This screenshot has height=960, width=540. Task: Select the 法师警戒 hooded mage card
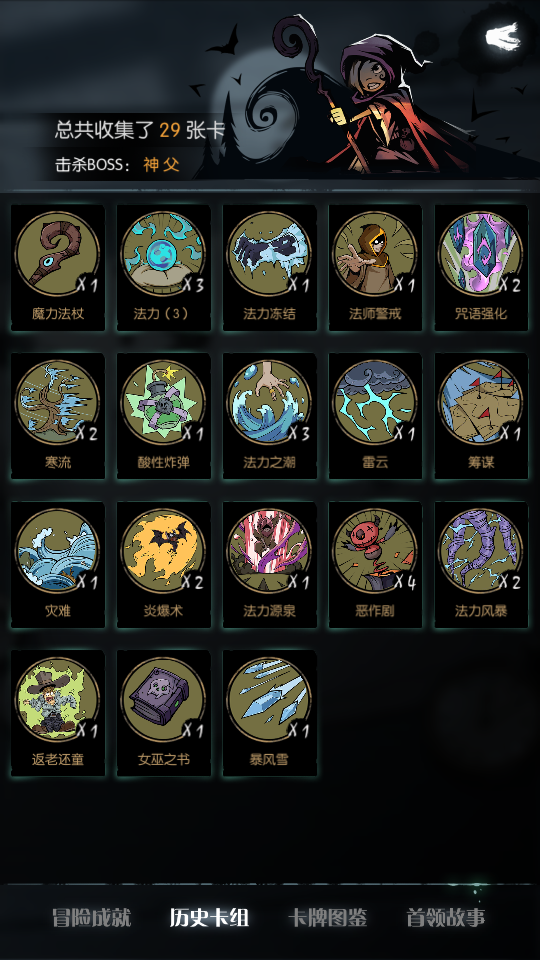(375, 268)
